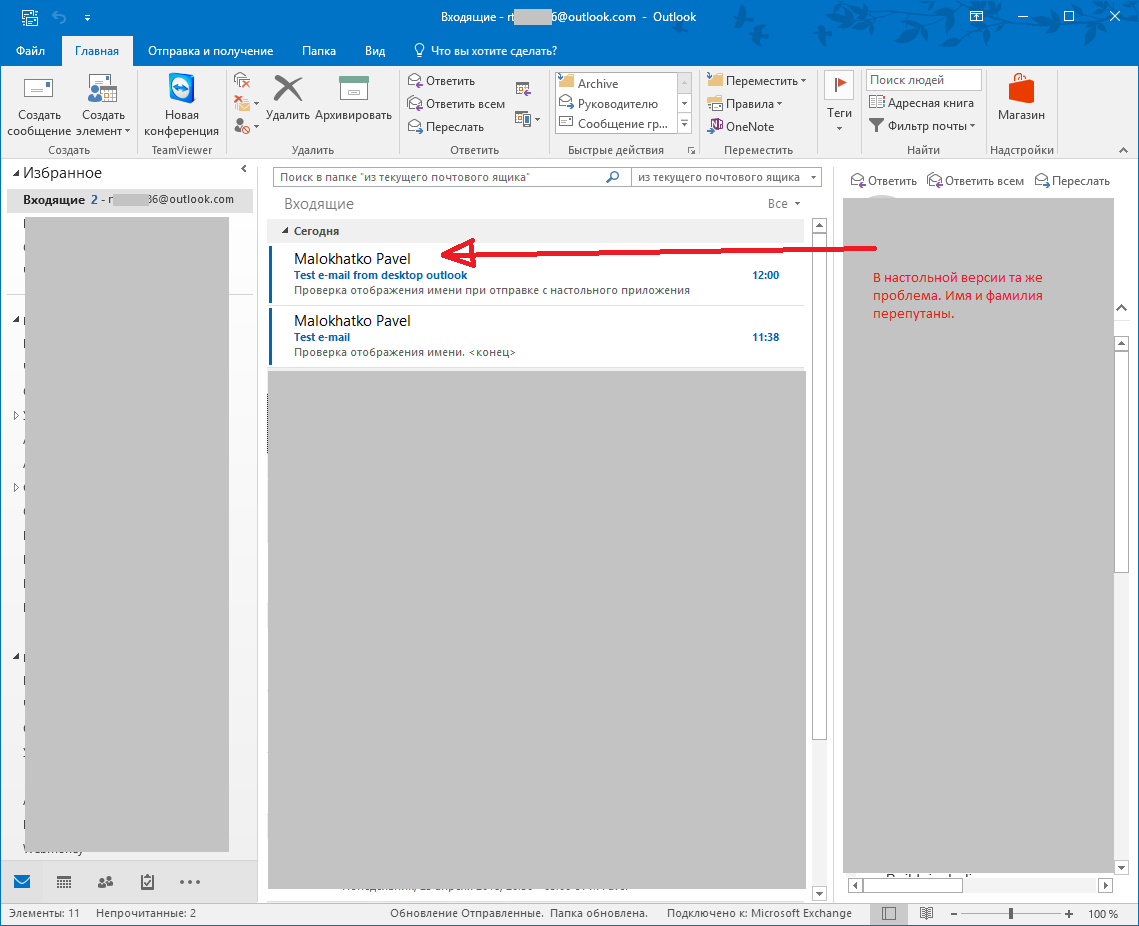Open the Filter Email dropdown
1139x926 pixels.
coord(922,126)
